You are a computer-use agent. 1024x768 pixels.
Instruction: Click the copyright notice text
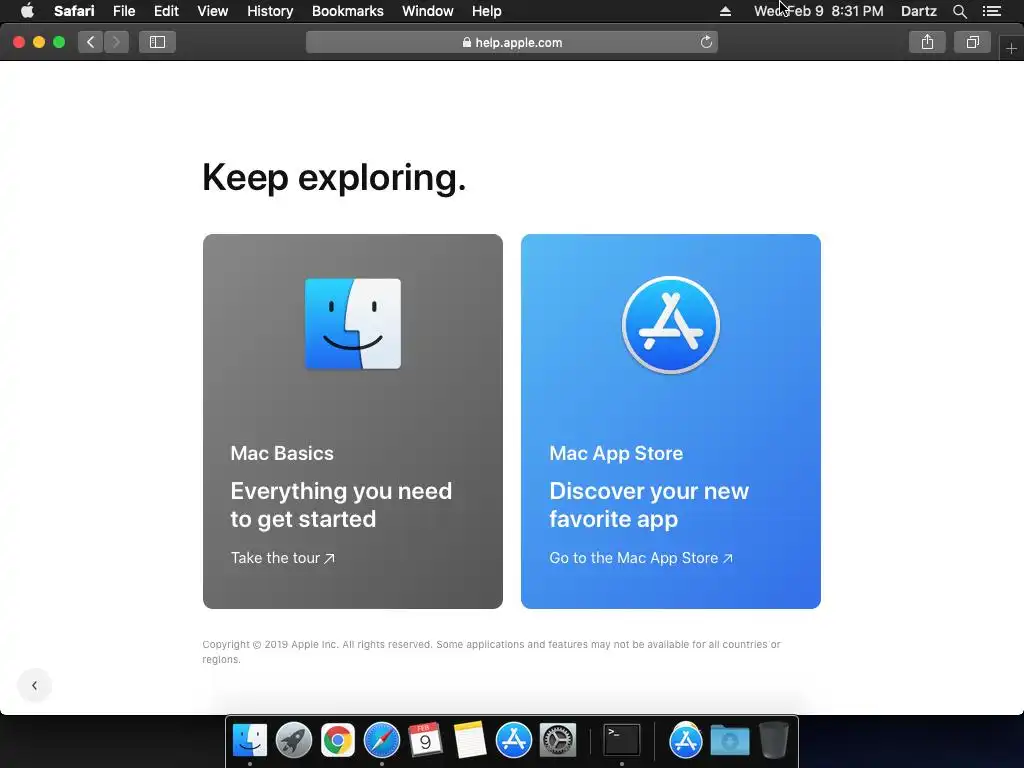(491, 652)
